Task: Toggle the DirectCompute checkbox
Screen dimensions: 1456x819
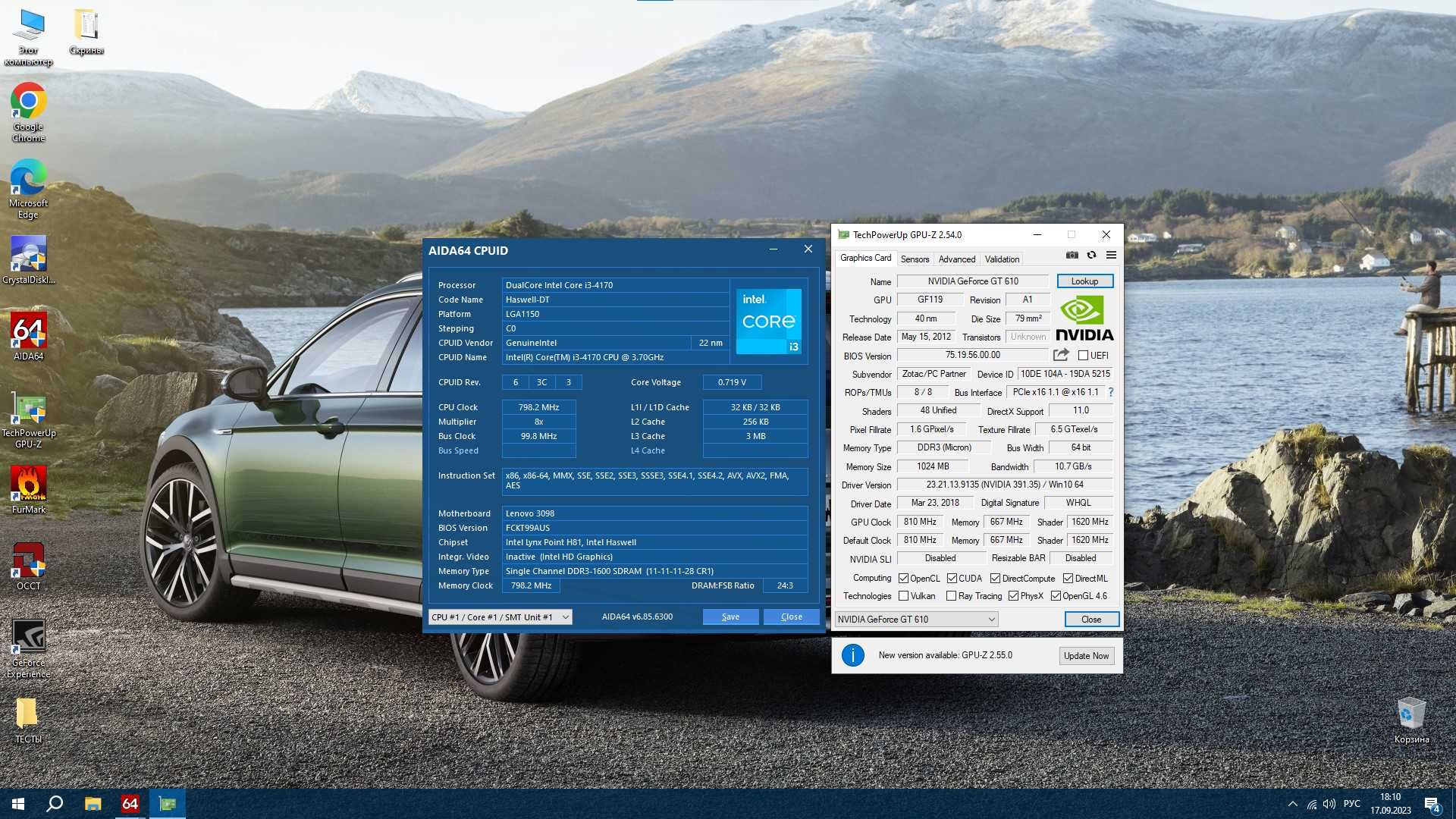Action: [x=995, y=579]
